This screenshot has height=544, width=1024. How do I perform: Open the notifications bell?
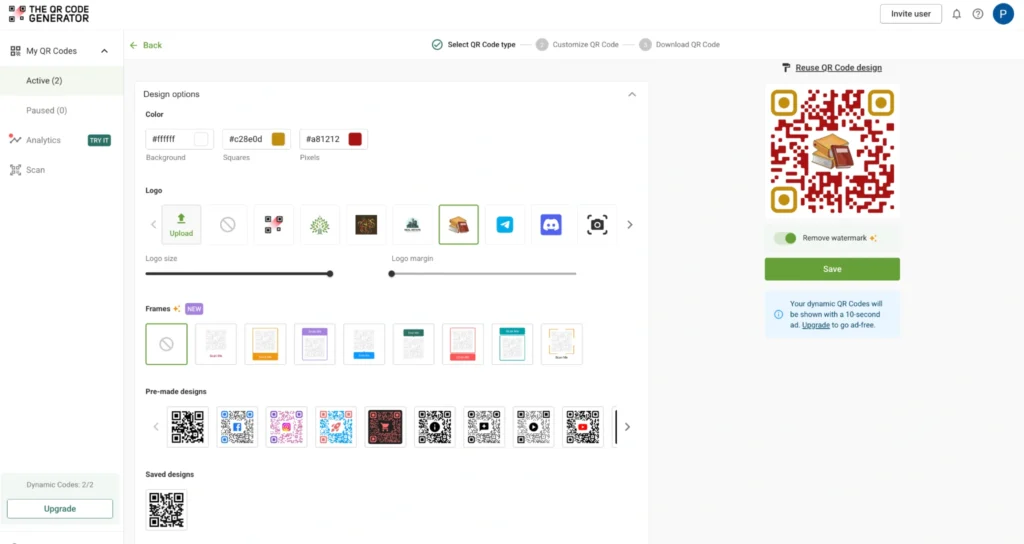[956, 14]
